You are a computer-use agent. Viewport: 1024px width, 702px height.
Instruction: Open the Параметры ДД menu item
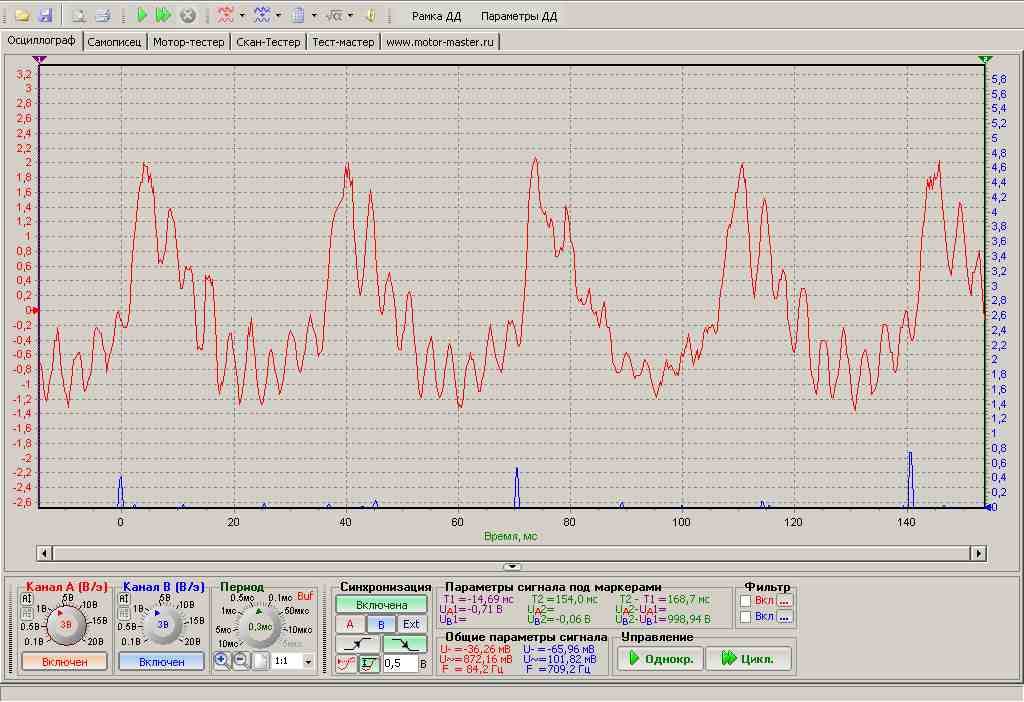tap(518, 17)
